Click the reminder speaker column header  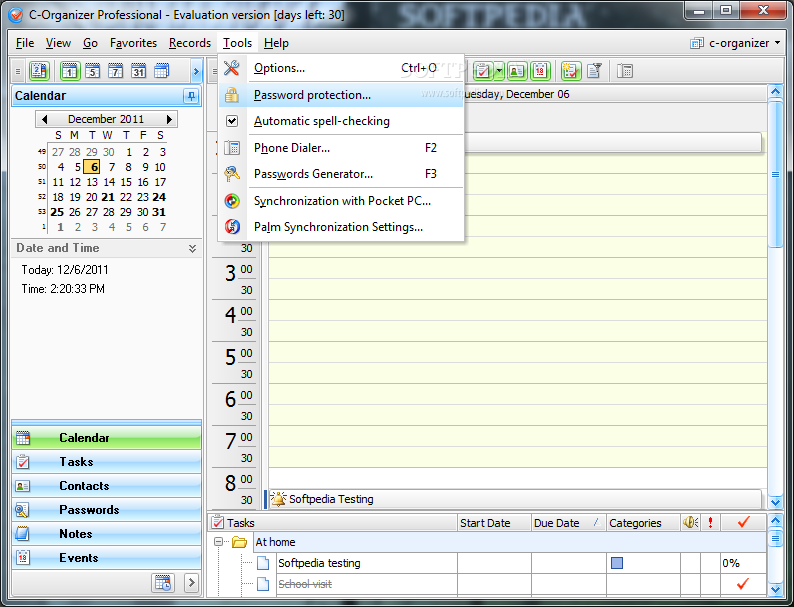coord(690,522)
